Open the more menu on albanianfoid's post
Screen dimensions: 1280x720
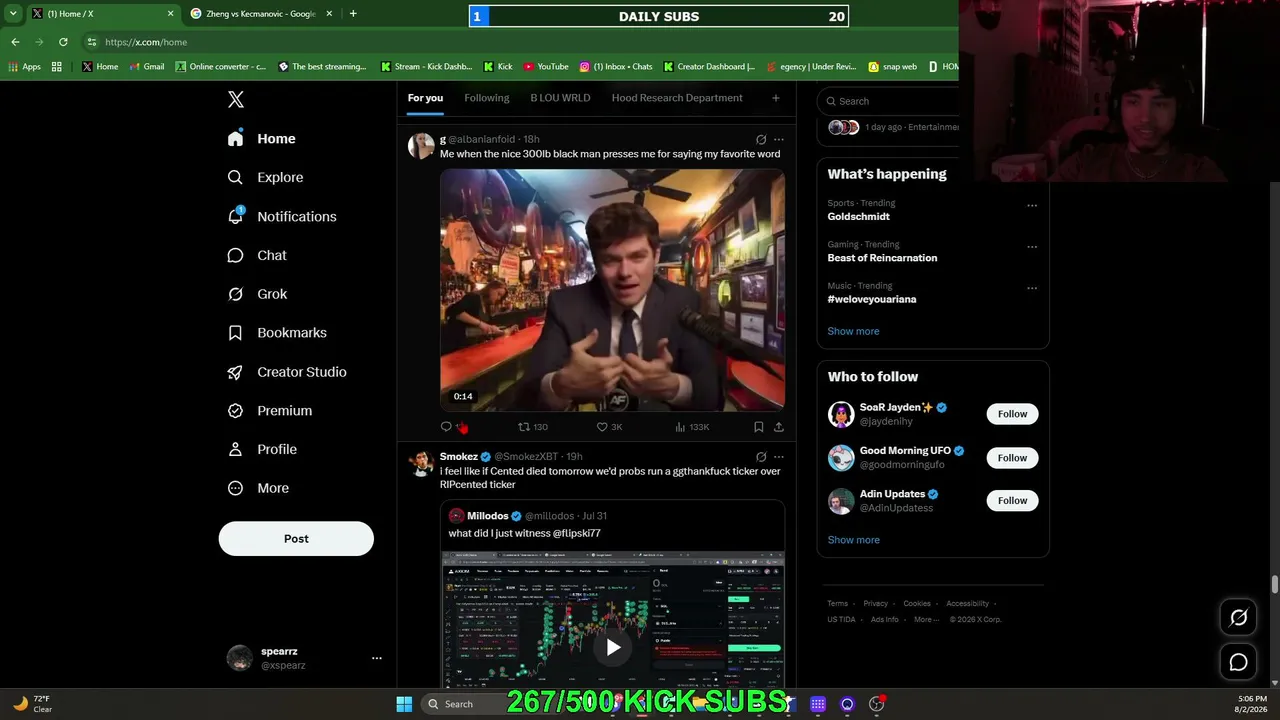779,140
